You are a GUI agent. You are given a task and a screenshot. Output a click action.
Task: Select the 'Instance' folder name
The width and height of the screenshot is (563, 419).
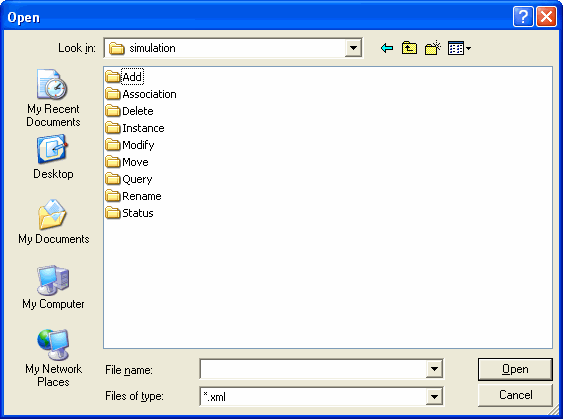pos(143,128)
